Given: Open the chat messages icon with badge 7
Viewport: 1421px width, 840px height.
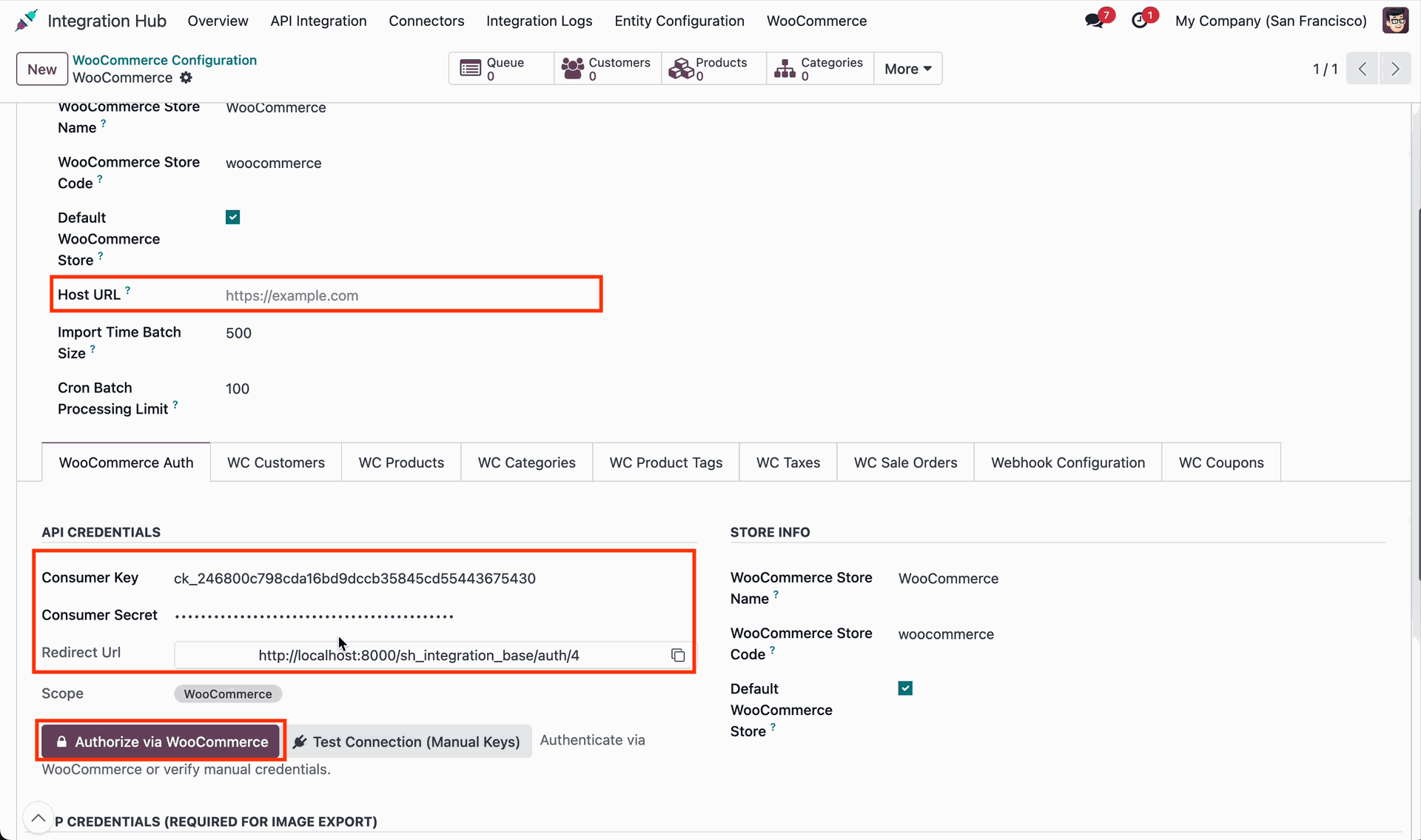Looking at the screenshot, I should 1095,21.
